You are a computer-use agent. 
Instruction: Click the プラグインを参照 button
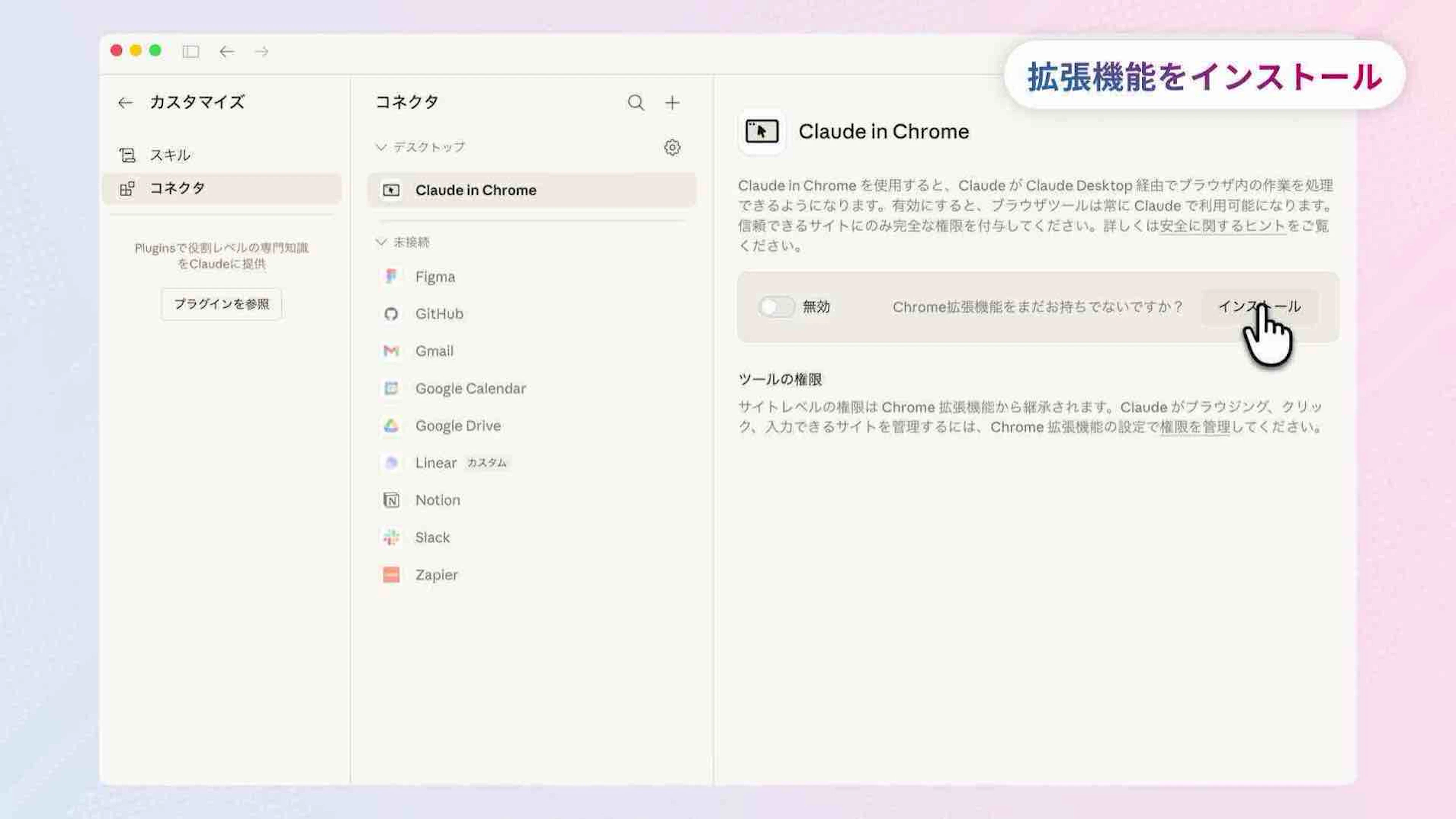pos(221,304)
